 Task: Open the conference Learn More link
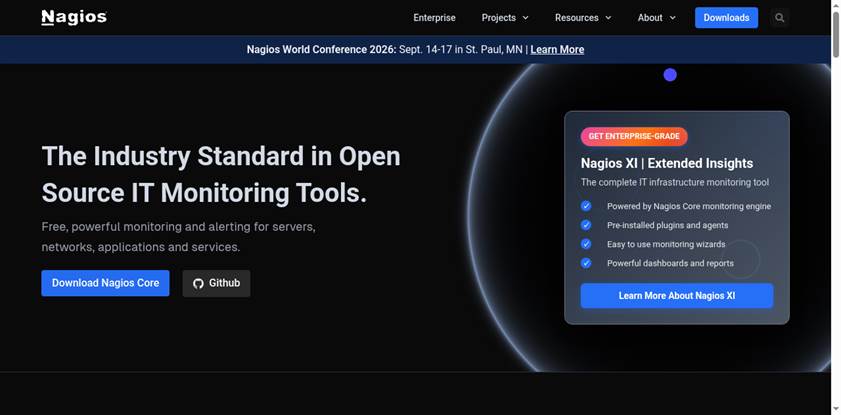point(557,50)
